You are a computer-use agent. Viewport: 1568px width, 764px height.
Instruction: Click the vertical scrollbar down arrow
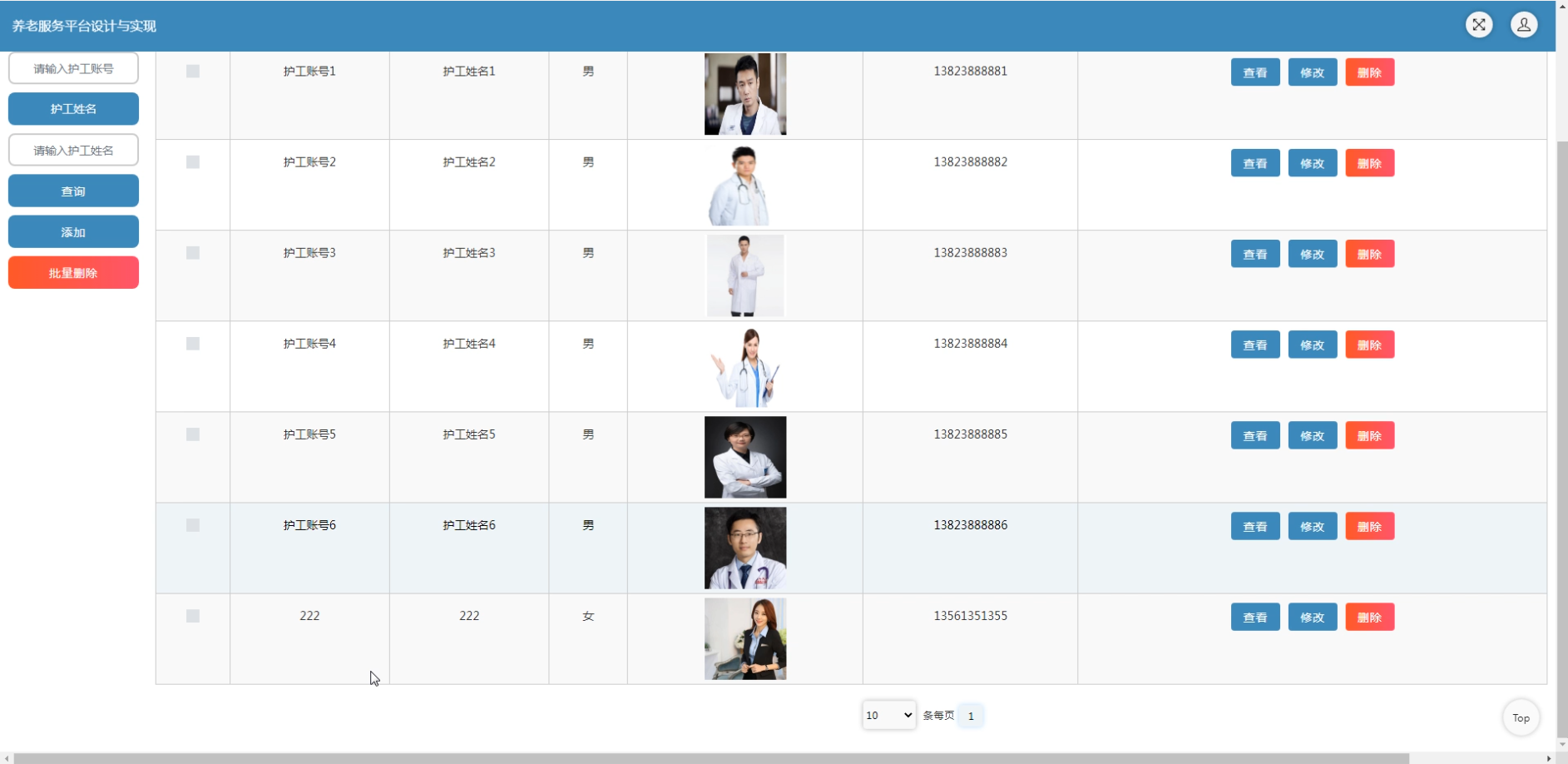coord(1562,746)
